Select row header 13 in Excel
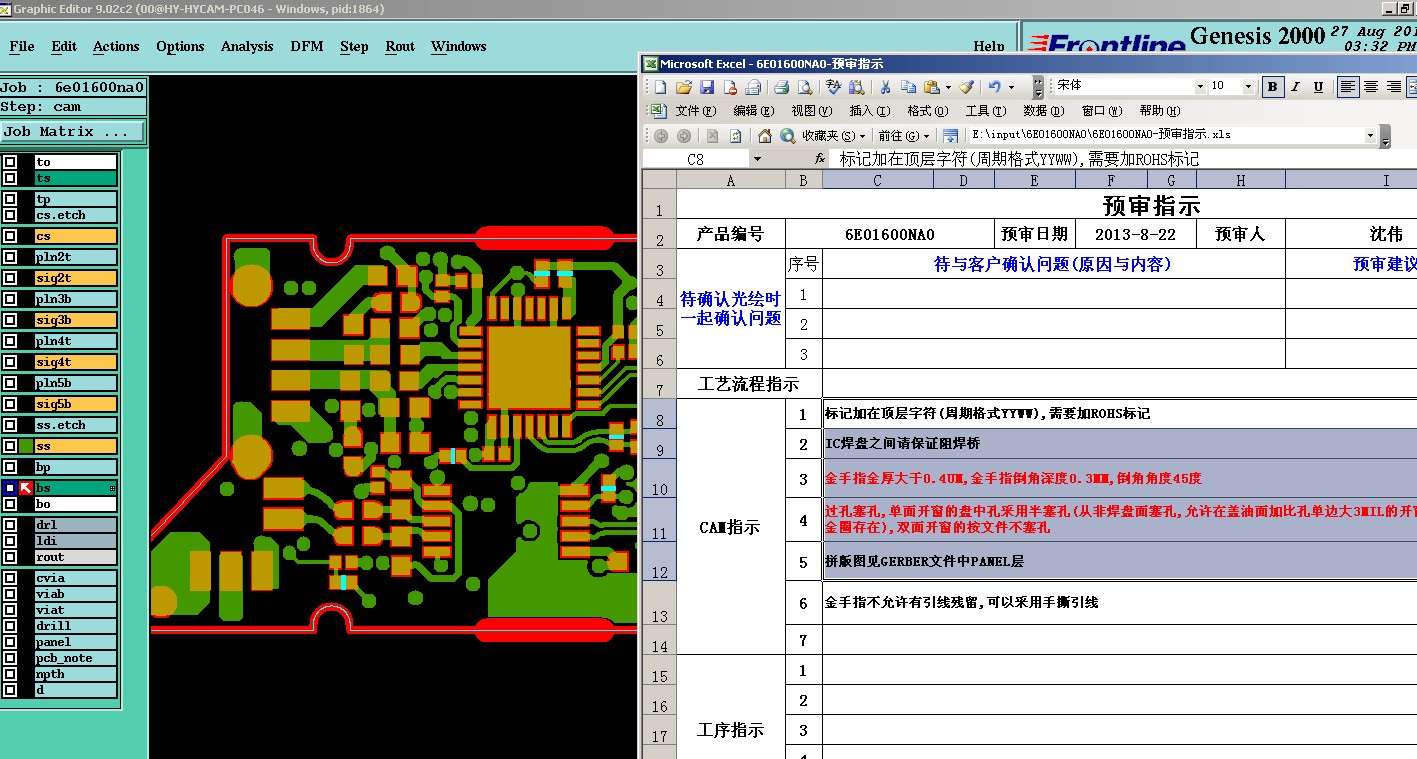The height and width of the screenshot is (759, 1417). (659, 604)
